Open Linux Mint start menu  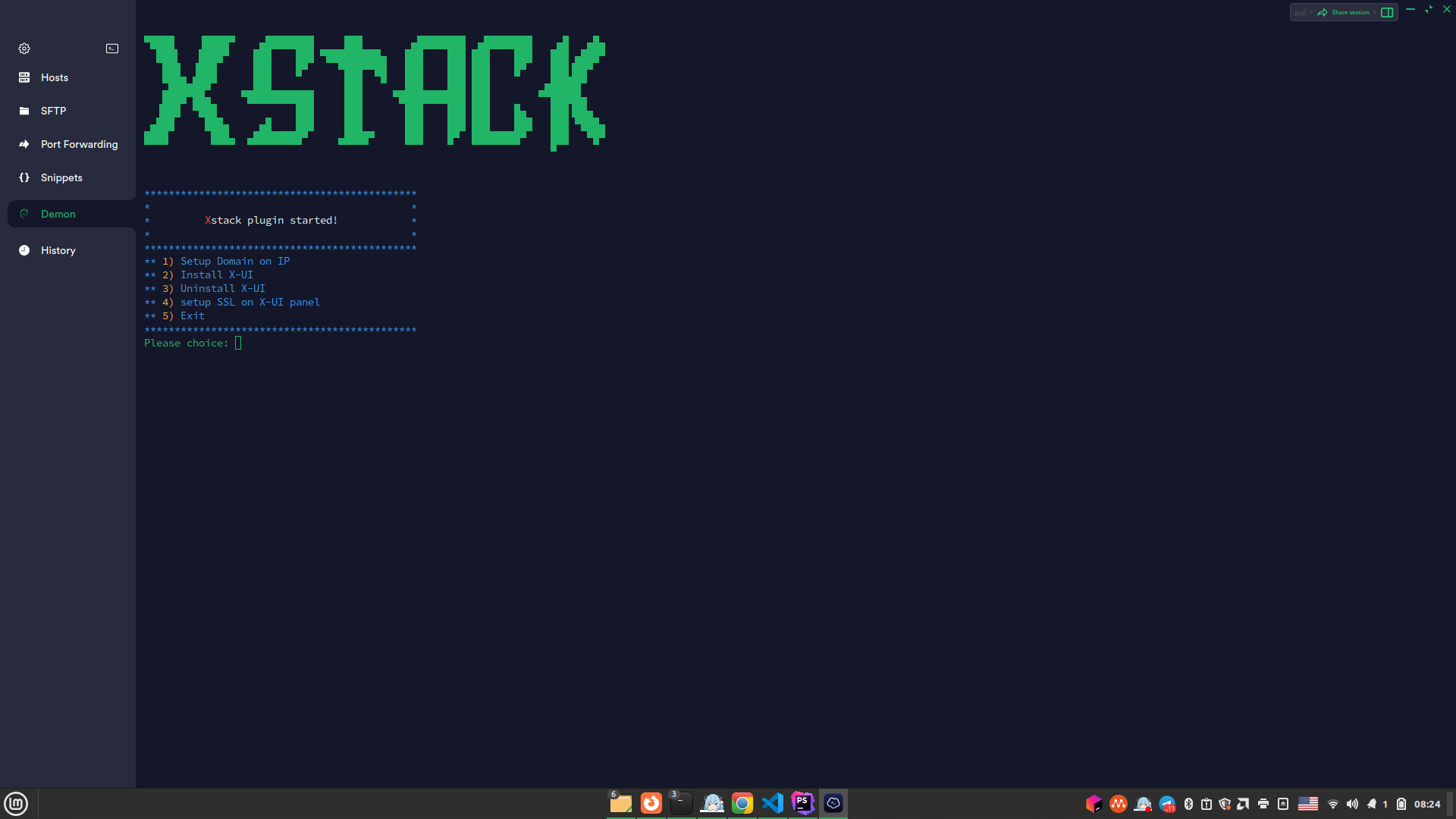click(16, 803)
